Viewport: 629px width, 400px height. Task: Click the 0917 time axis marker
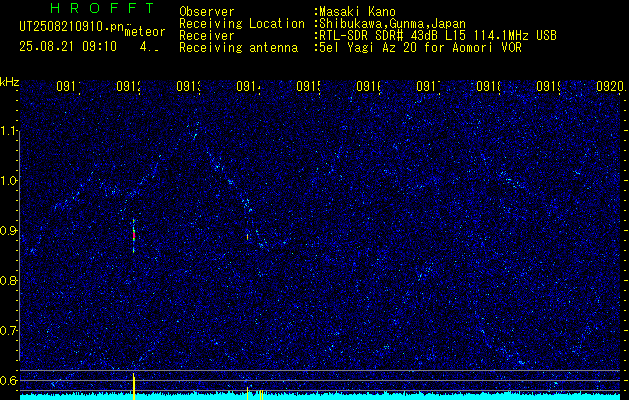pyautogui.click(x=428, y=86)
